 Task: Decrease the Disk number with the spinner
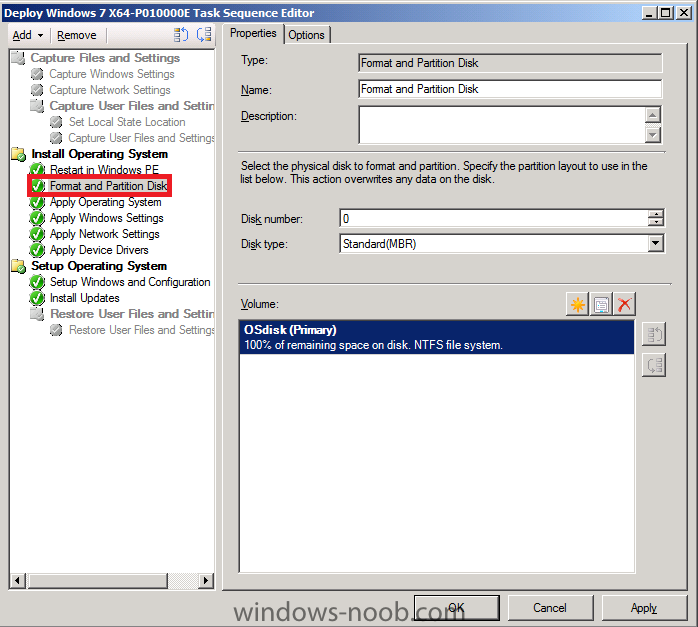(x=656, y=222)
